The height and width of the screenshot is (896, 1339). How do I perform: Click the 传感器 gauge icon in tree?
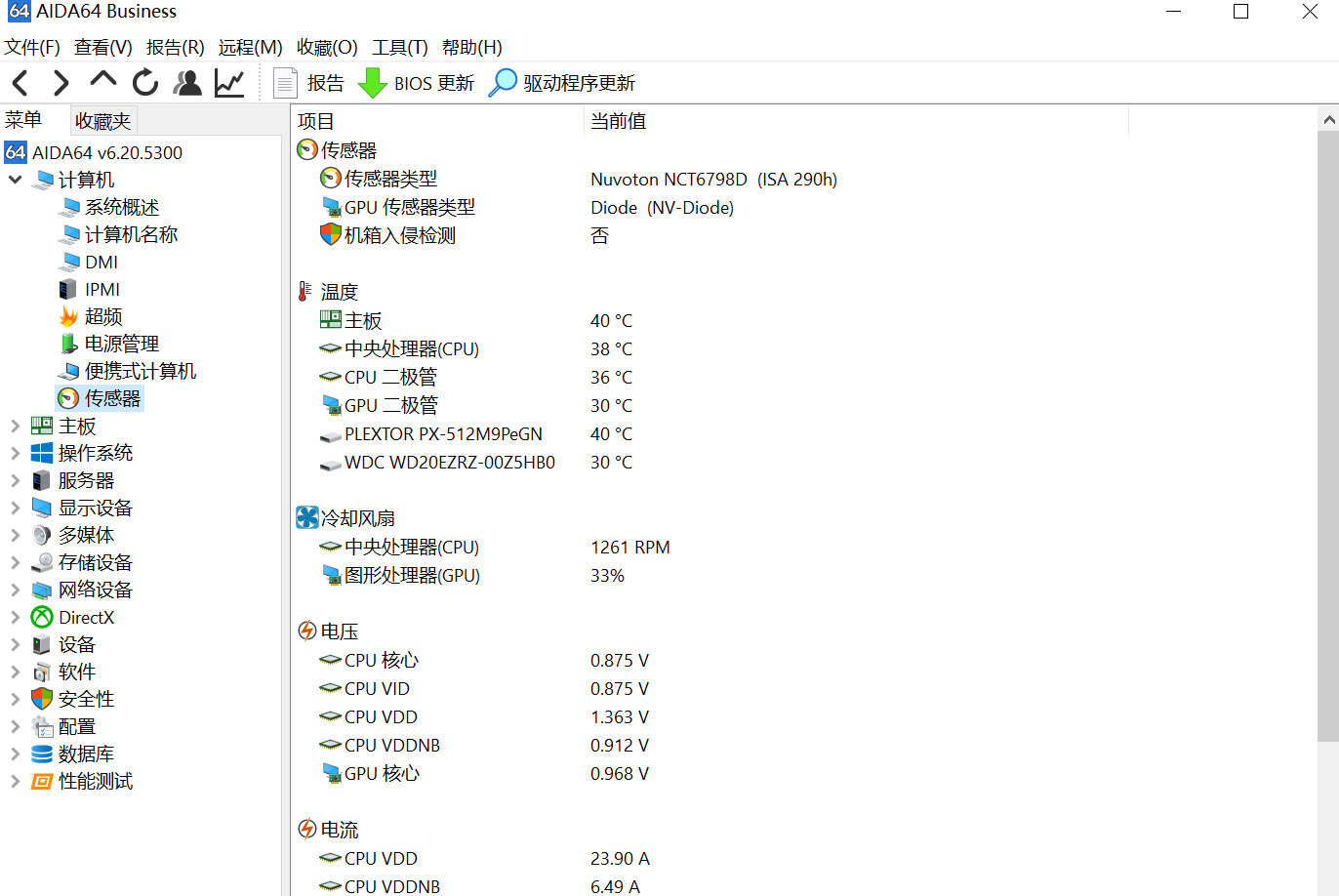[x=68, y=398]
